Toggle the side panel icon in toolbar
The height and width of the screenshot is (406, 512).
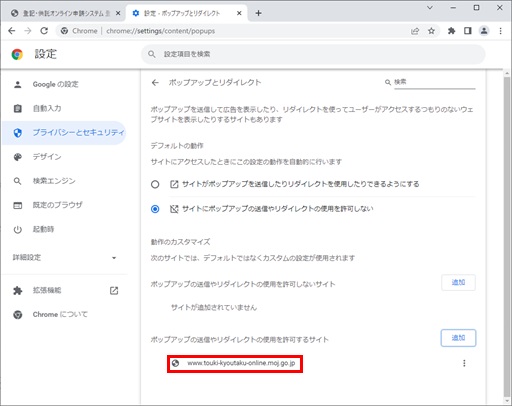468,31
